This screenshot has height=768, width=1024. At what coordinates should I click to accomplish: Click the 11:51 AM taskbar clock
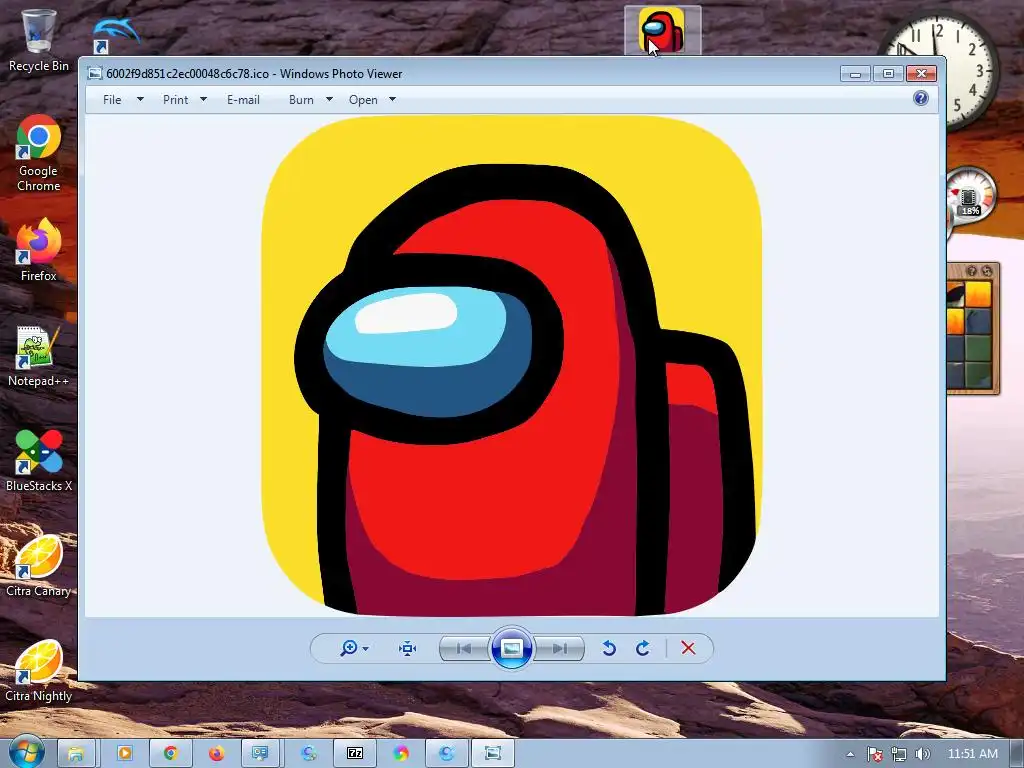pyautogui.click(x=972, y=754)
